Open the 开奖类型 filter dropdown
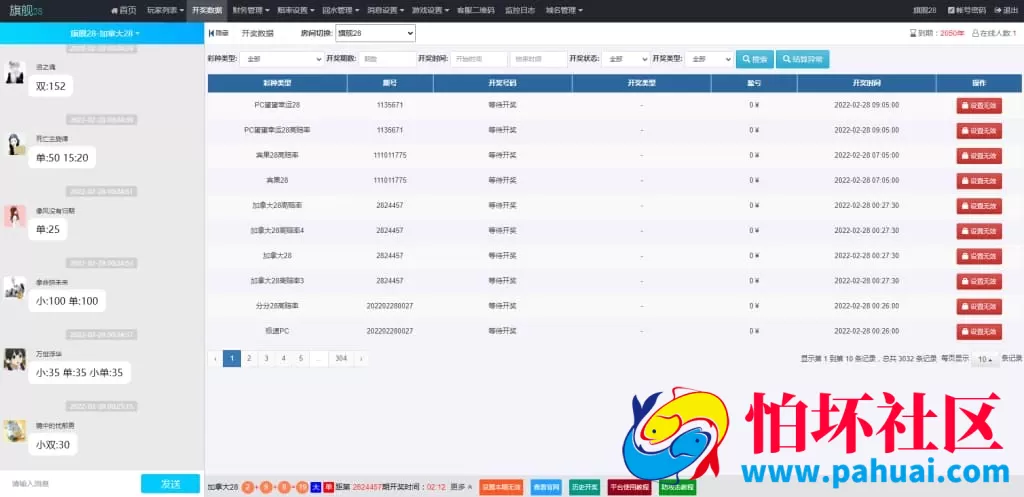The height and width of the screenshot is (497, 1024). tap(709, 59)
